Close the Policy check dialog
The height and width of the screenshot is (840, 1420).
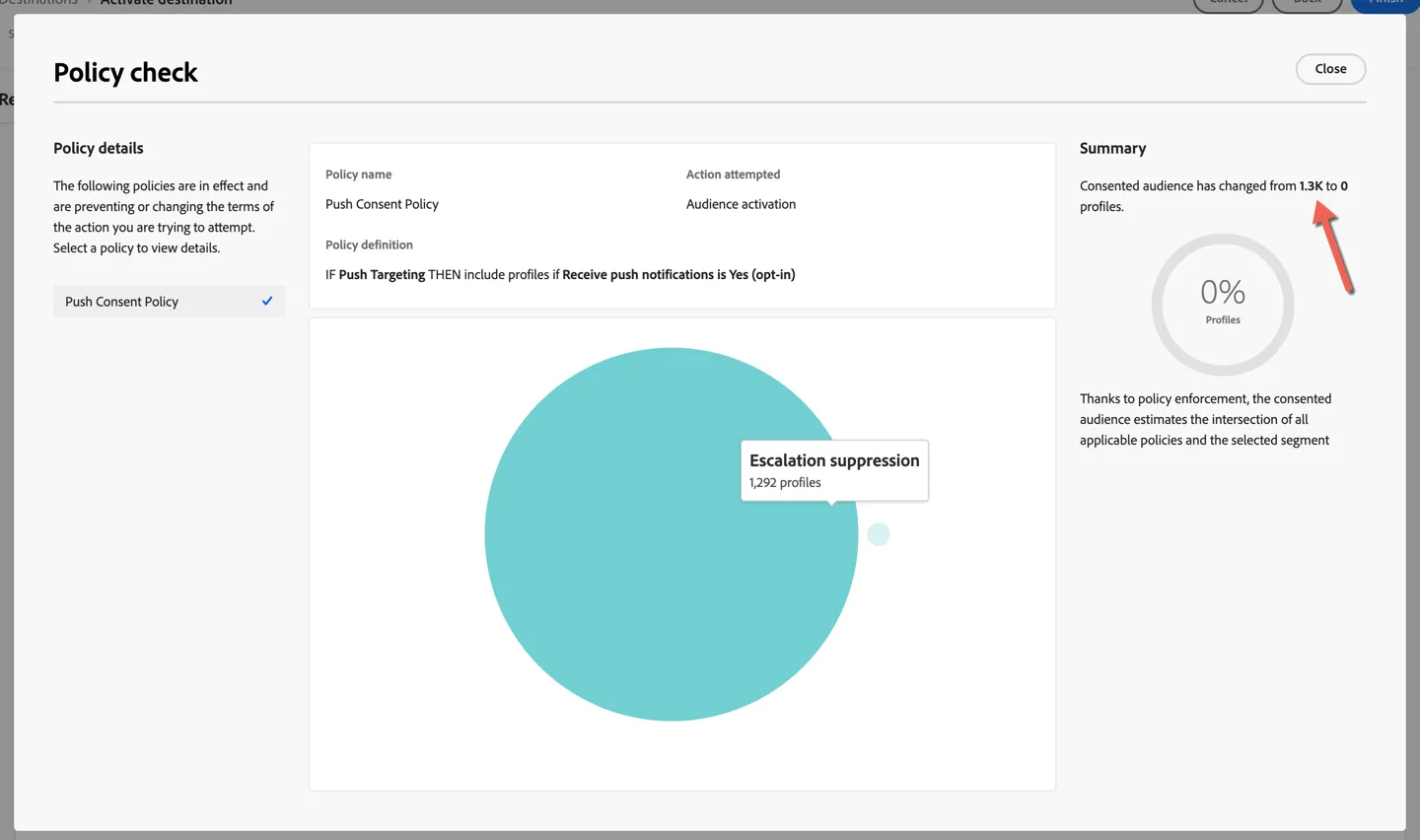(x=1330, y=69)
